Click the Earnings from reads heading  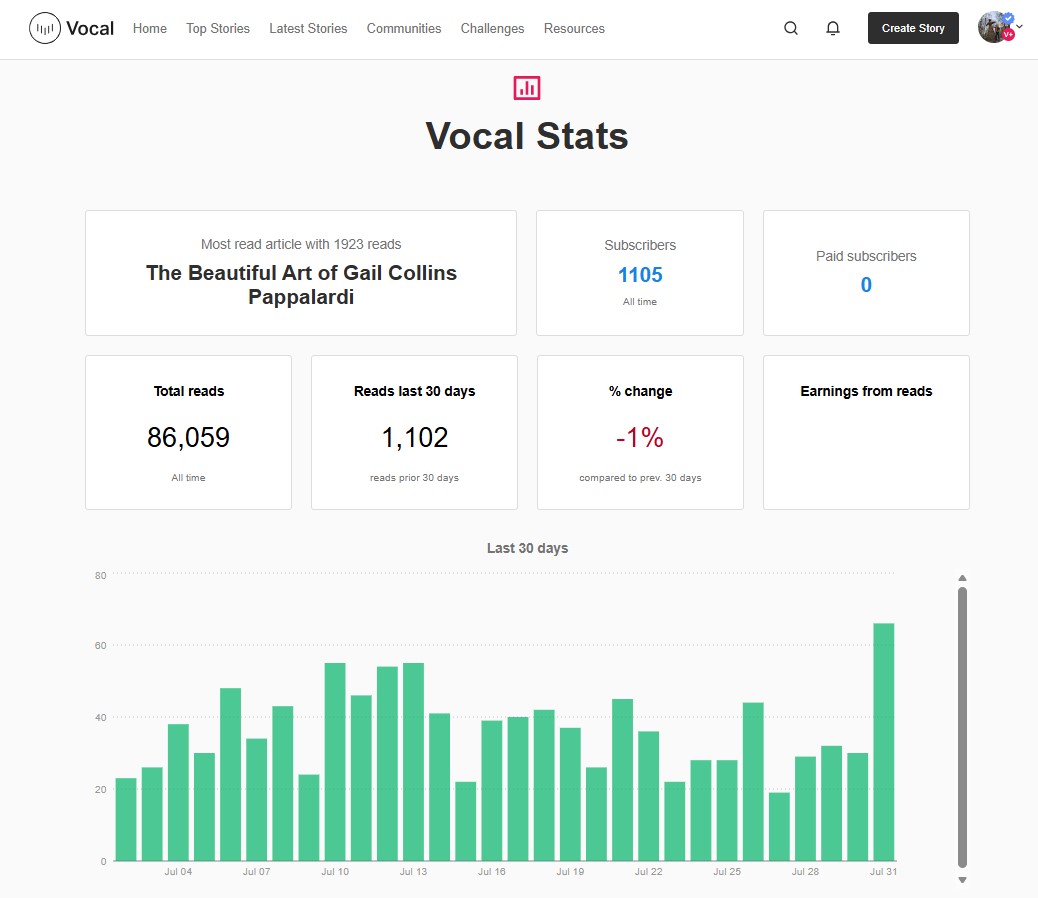point(866,391)
